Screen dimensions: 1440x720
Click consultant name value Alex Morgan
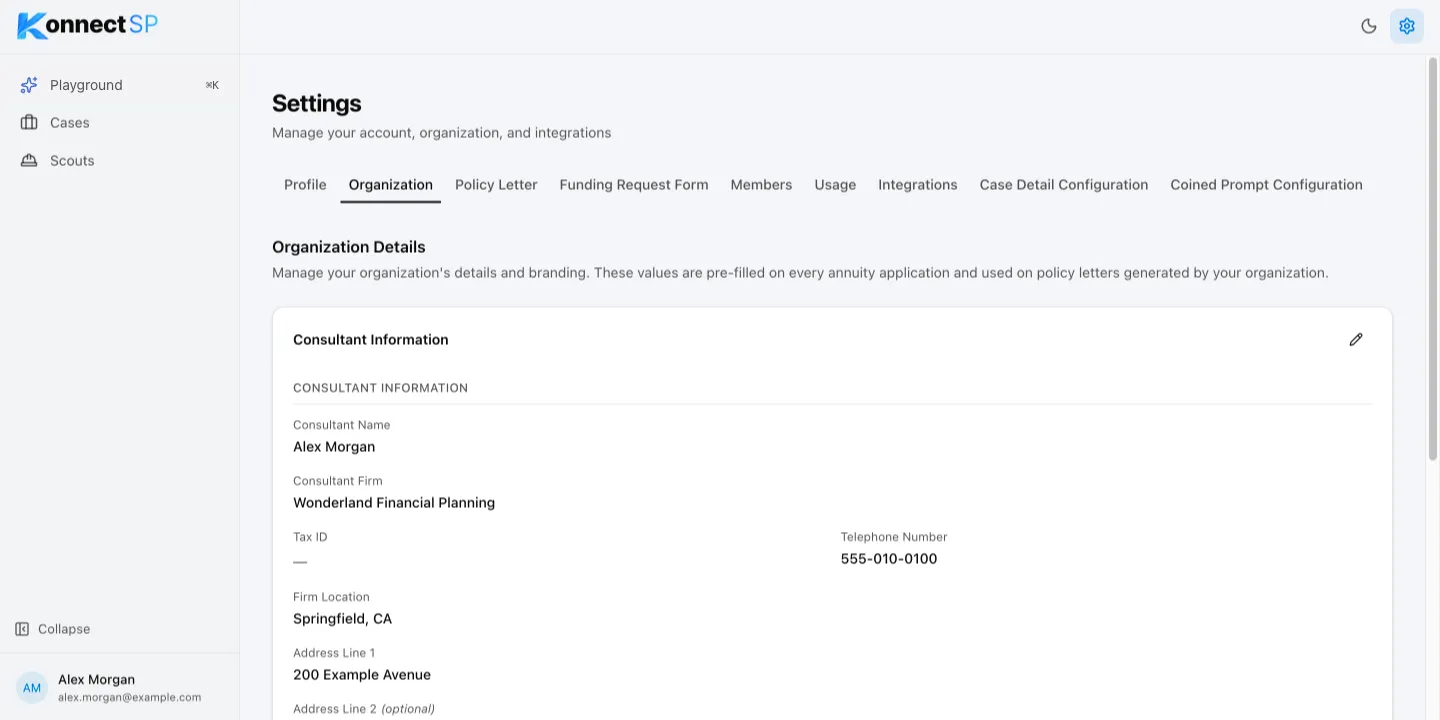pos(334,447)
